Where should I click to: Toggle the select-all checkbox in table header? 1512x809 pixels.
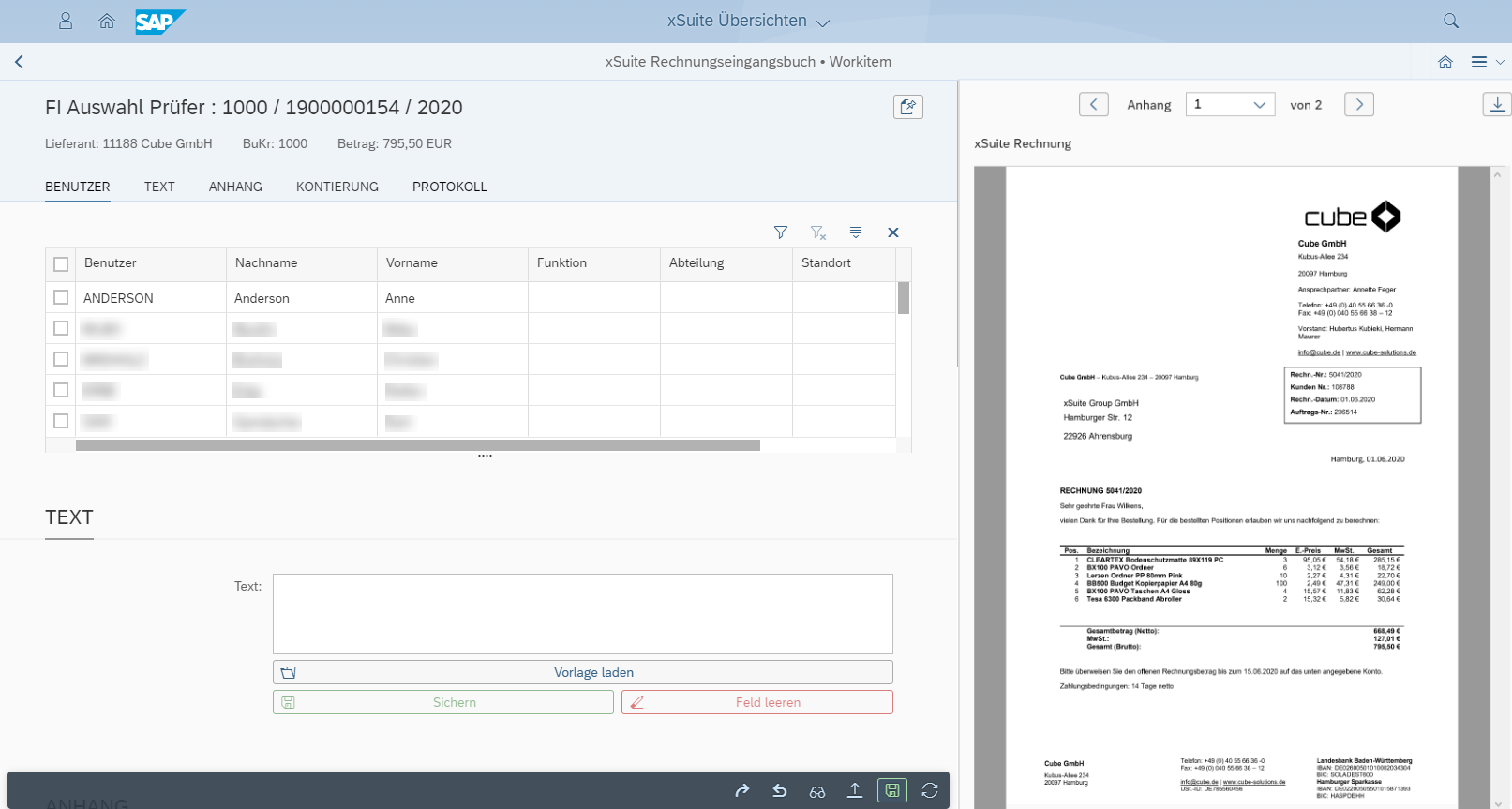61,263
